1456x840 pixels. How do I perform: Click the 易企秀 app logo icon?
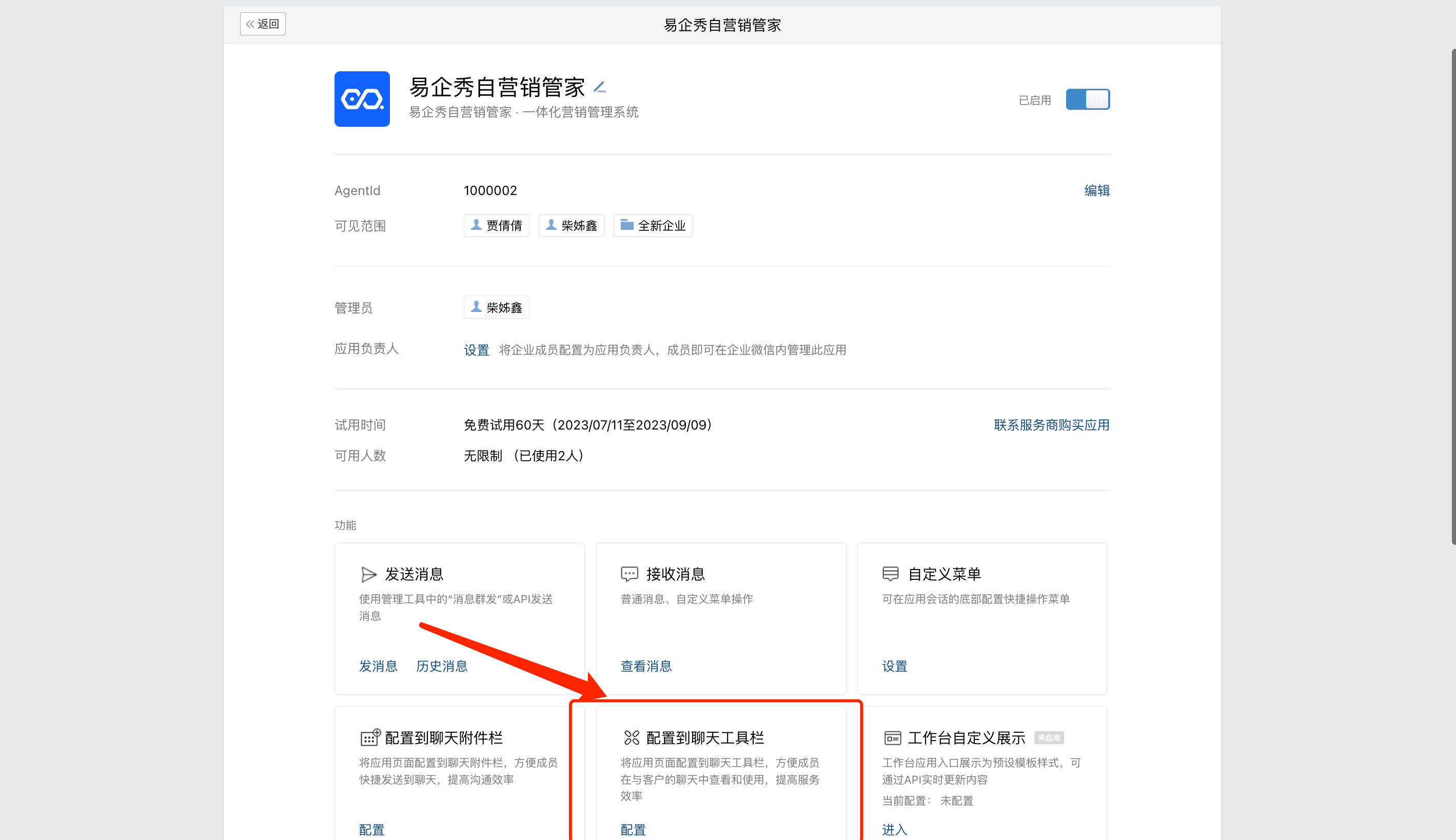pos(362,99)
